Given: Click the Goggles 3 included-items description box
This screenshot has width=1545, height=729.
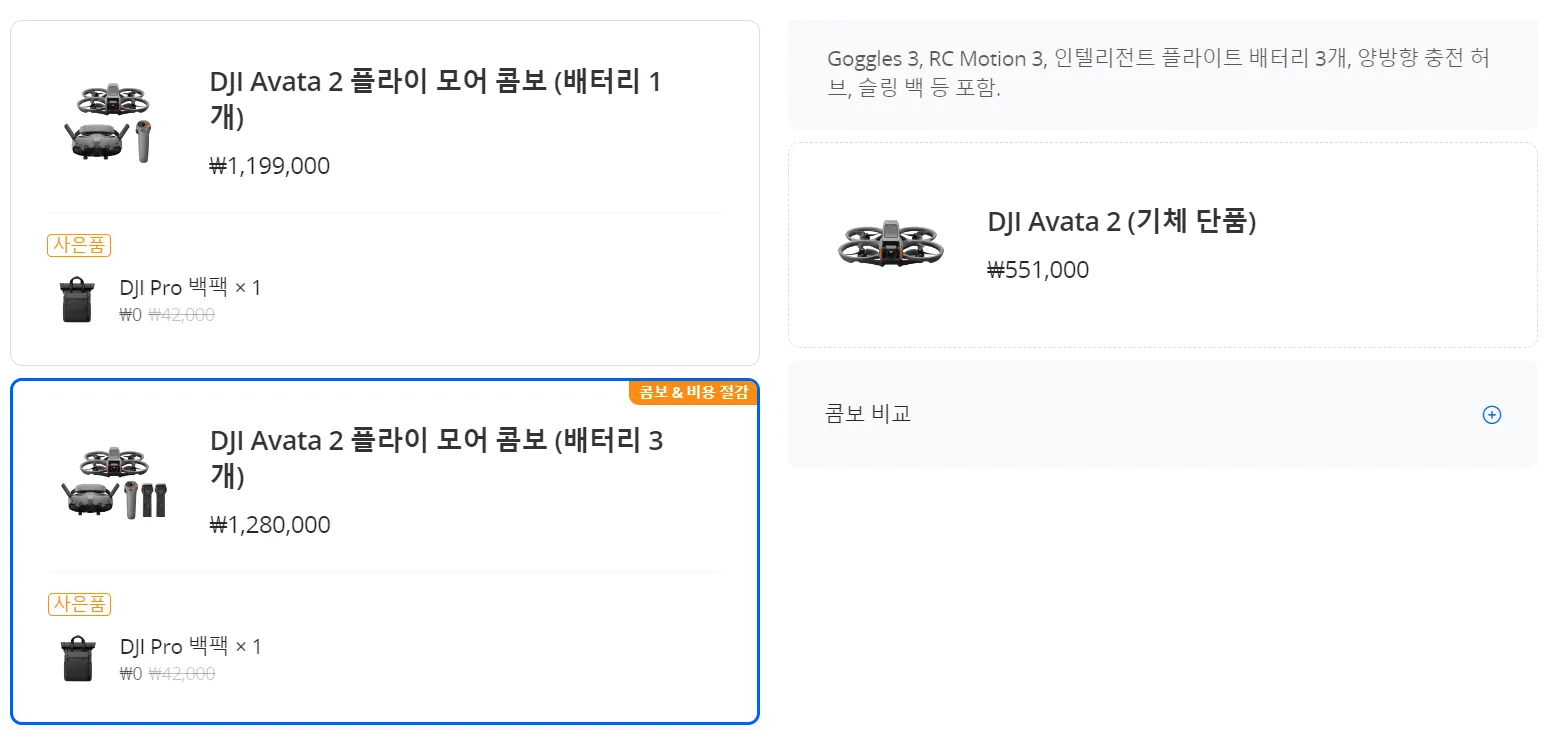Looking at the screenshot, I should [x=1163, y=74].
